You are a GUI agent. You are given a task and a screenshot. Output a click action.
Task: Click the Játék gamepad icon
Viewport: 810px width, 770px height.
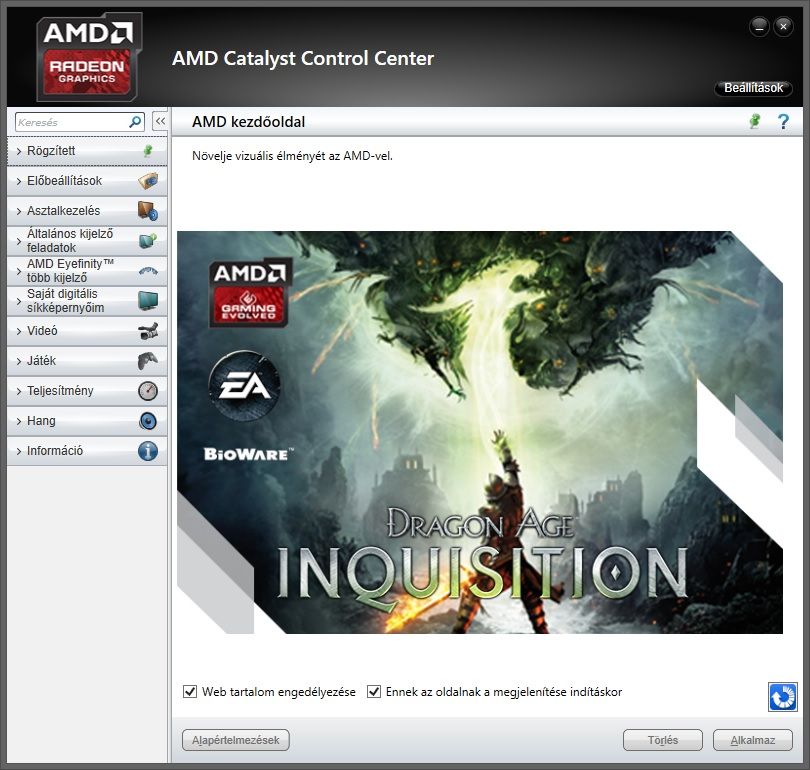tap(148, 360)
